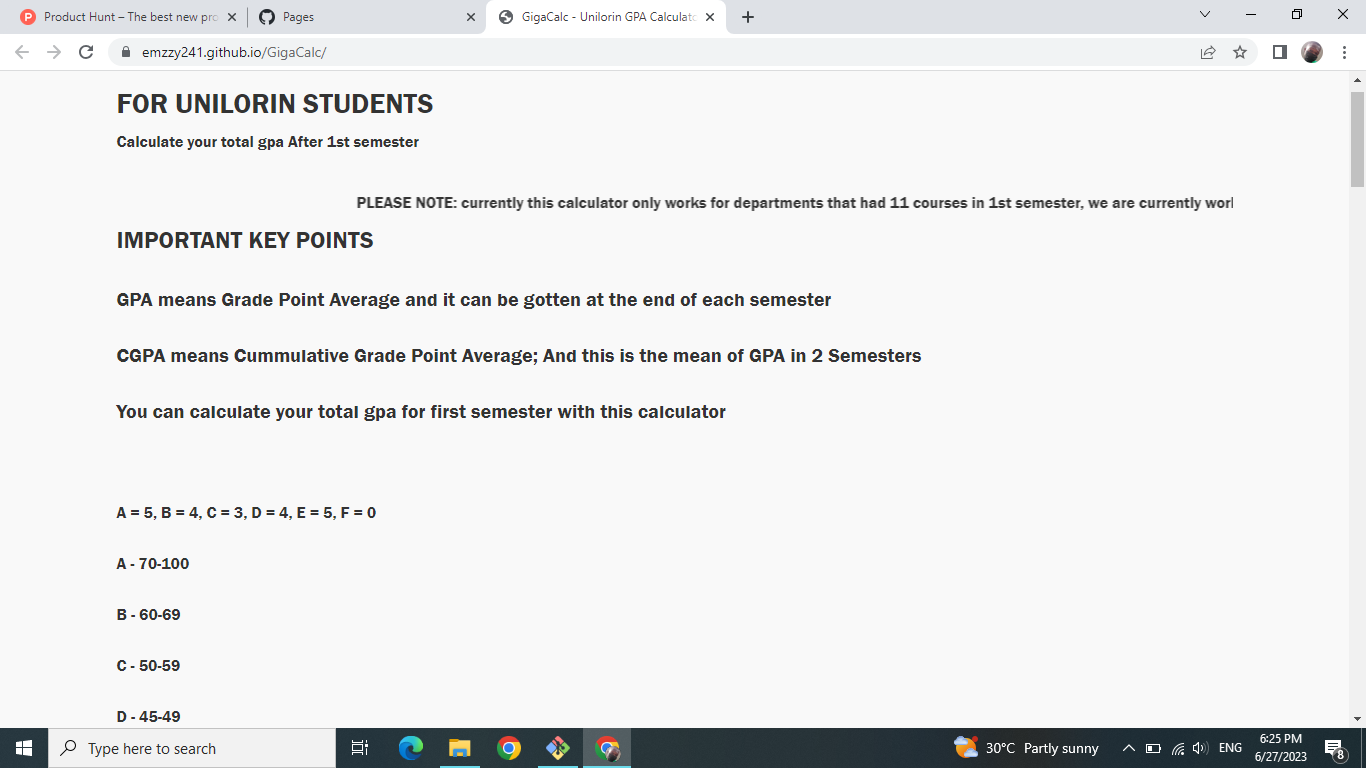
Task: Close the GigaCalc tab
Action: [x=710, y=17]
